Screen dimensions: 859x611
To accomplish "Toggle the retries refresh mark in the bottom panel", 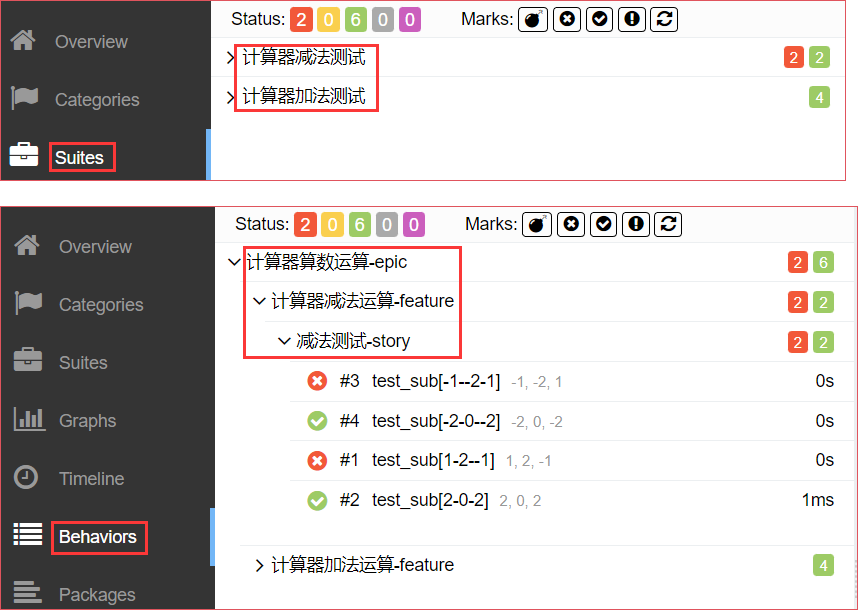I will [x=668, y=224].
